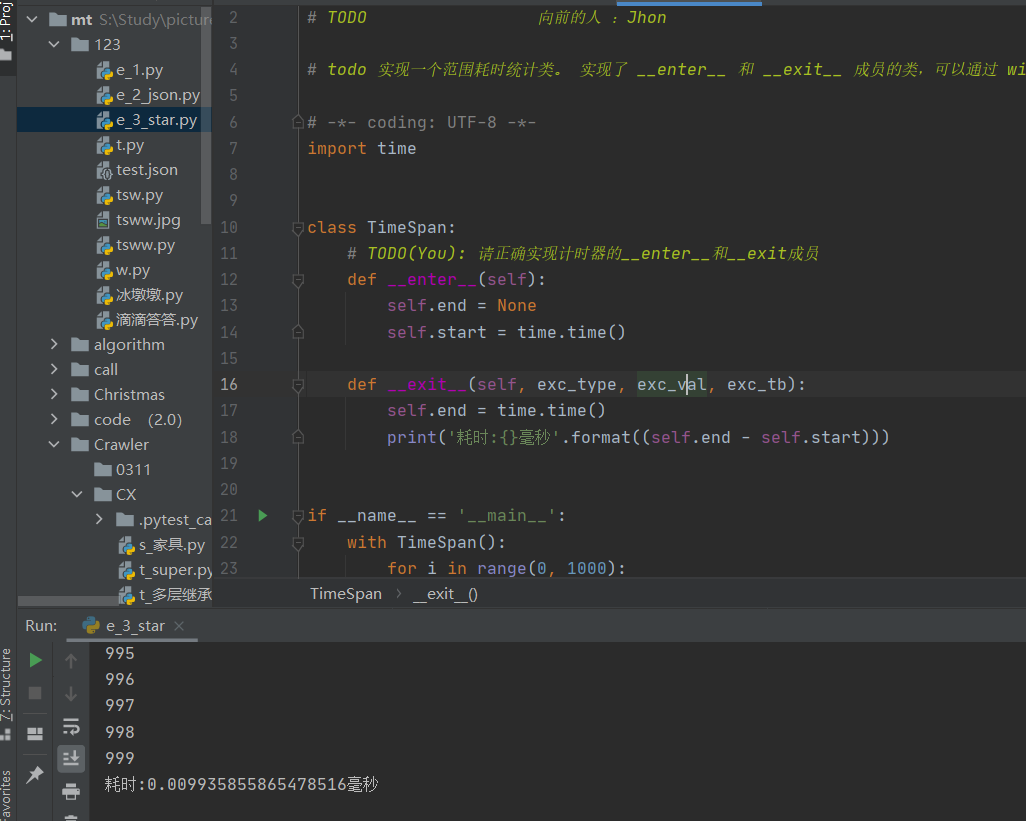Expand the code (2.0) folder
This screenshot has height=821, width=1026.
pyautogui.click(x=54, y=419)
